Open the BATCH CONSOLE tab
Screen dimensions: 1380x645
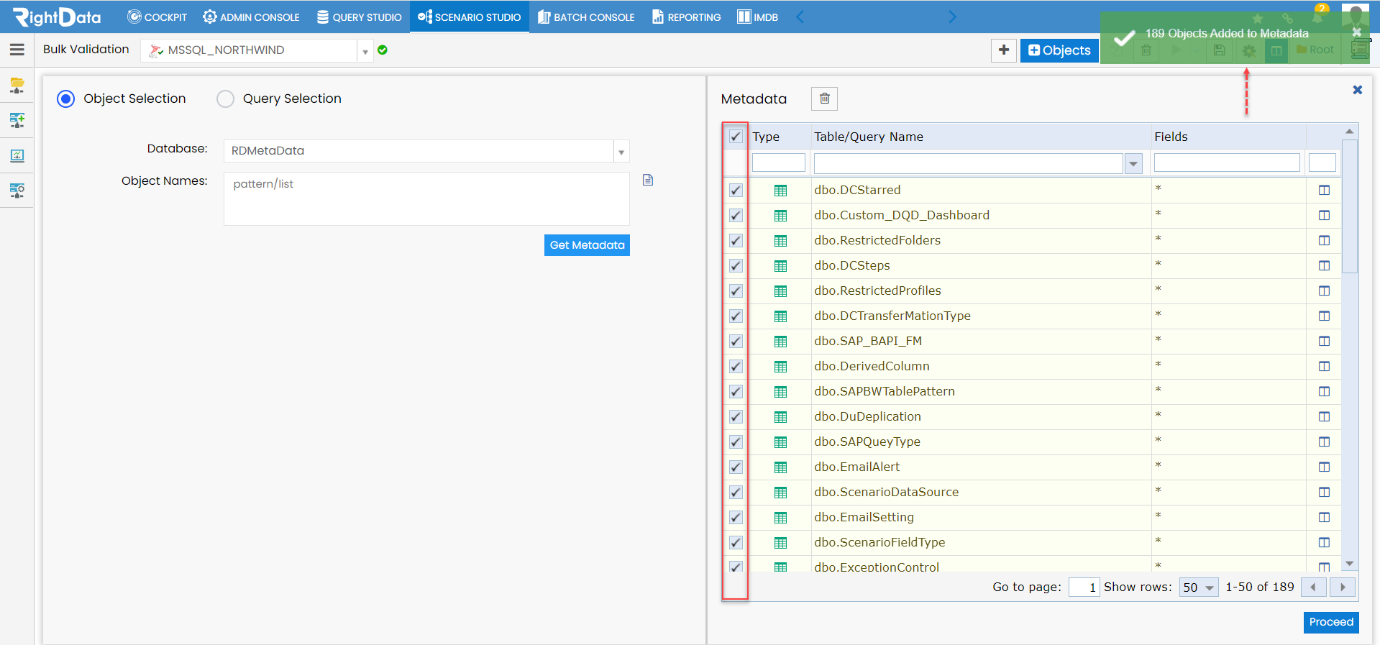(x=586, y=17)
